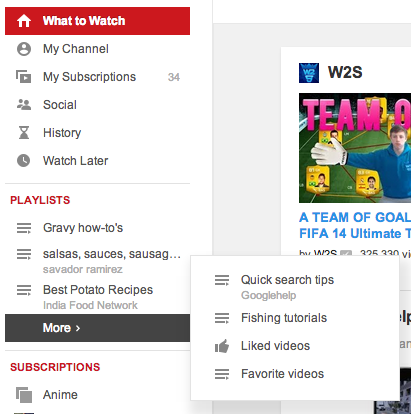
Task: Click the SUBSCRIPTIONS section heading
Action: [x=55, y=367]
